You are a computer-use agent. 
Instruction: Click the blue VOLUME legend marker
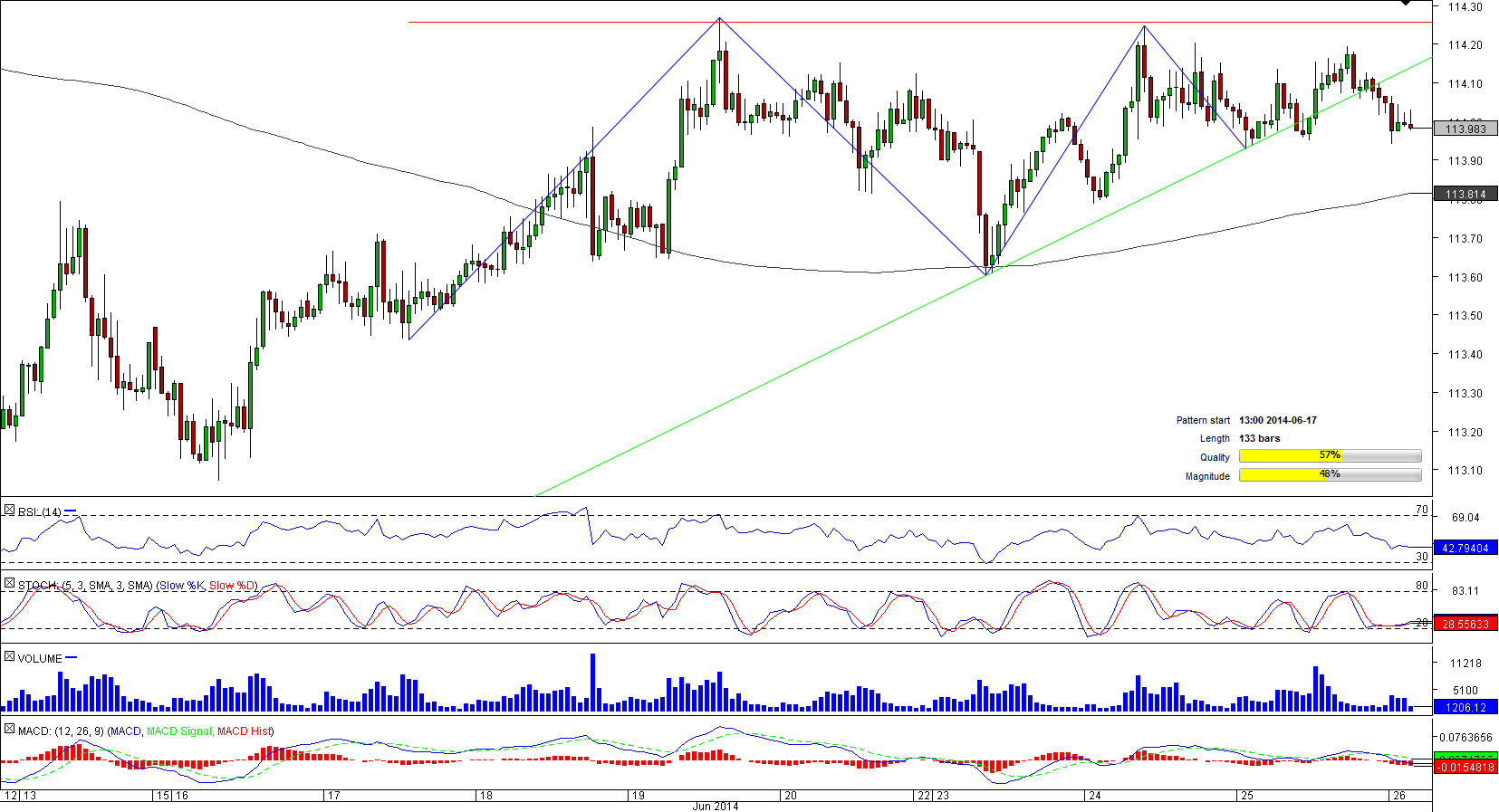click(x=72, y=658)
